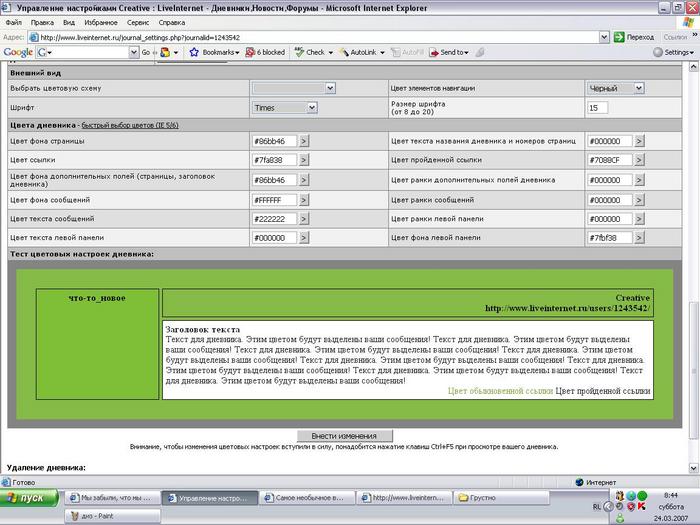
Task: Open picker next to left panel text color
Action: [x=304, y=238]
